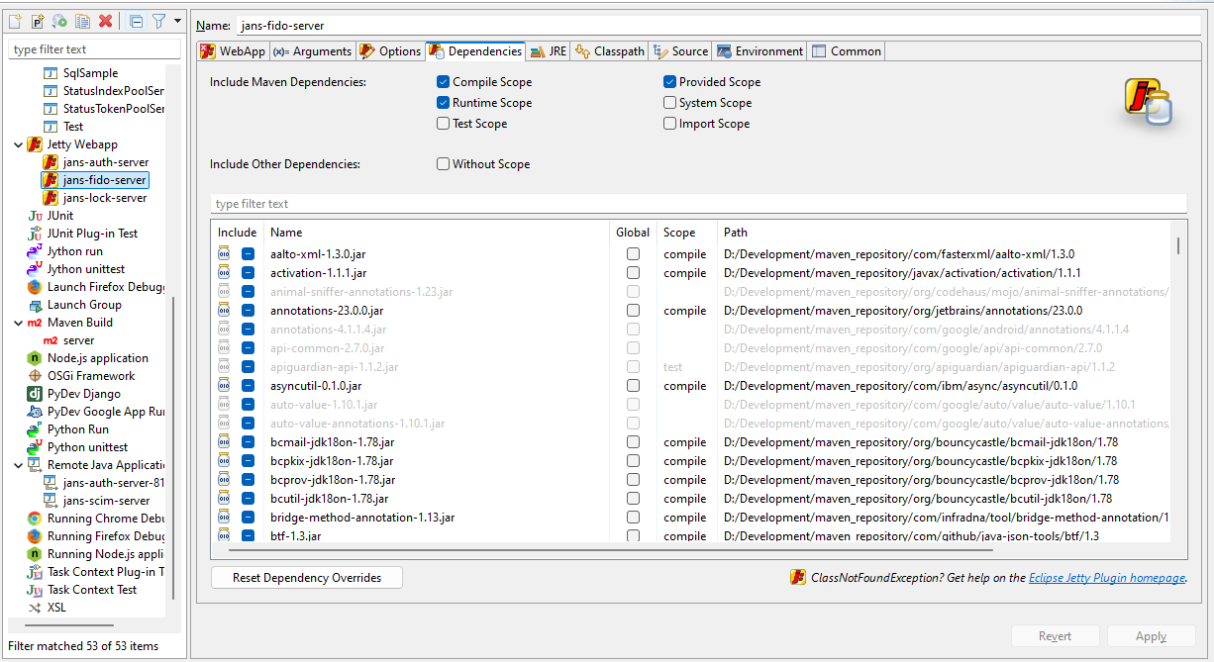Open the WebApp tab
This screenshot has width=1214, height=662.
232,51
